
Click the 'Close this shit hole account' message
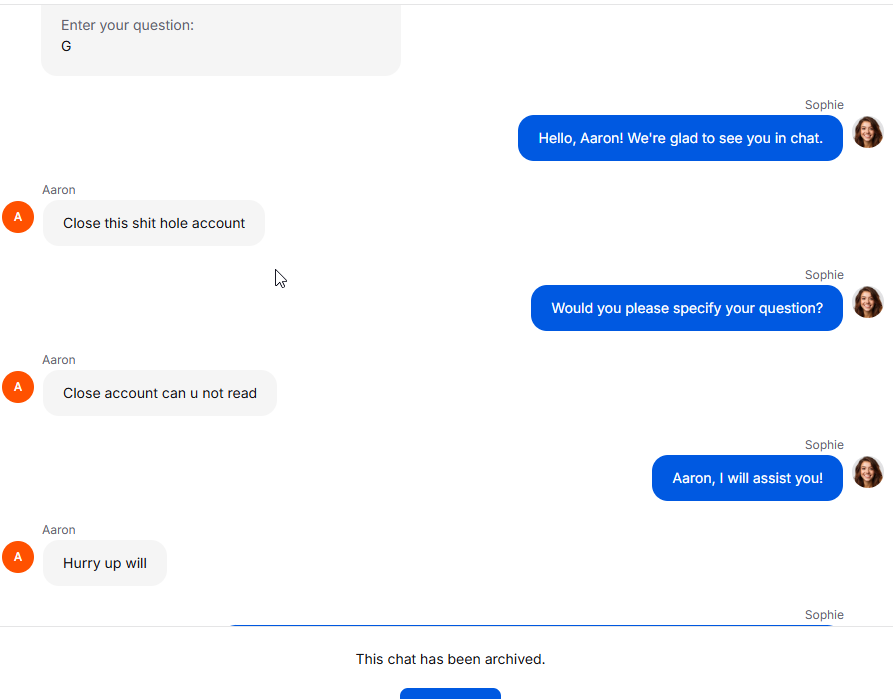[x=154, y=223]
